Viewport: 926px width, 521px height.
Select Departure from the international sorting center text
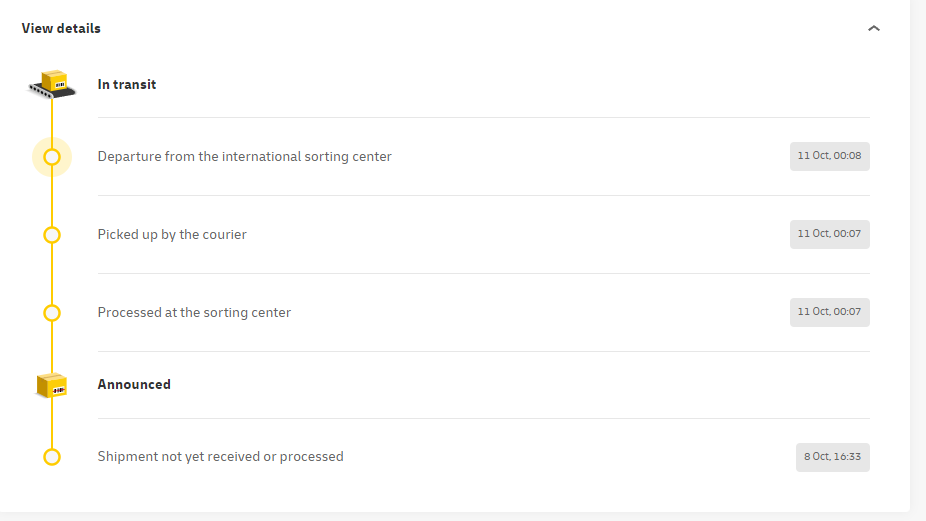pyautogui.click(x=244, y=157)
